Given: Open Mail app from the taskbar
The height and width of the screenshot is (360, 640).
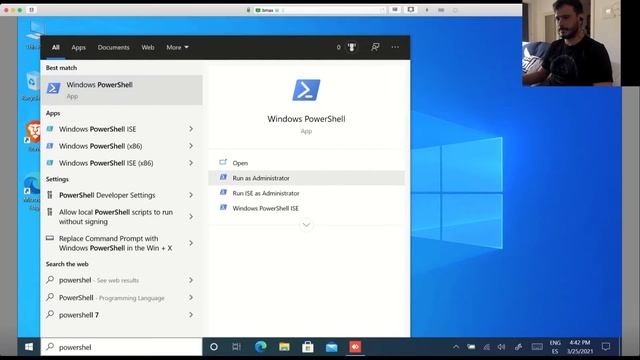Looking at the screenshot, I should point(331,347).
